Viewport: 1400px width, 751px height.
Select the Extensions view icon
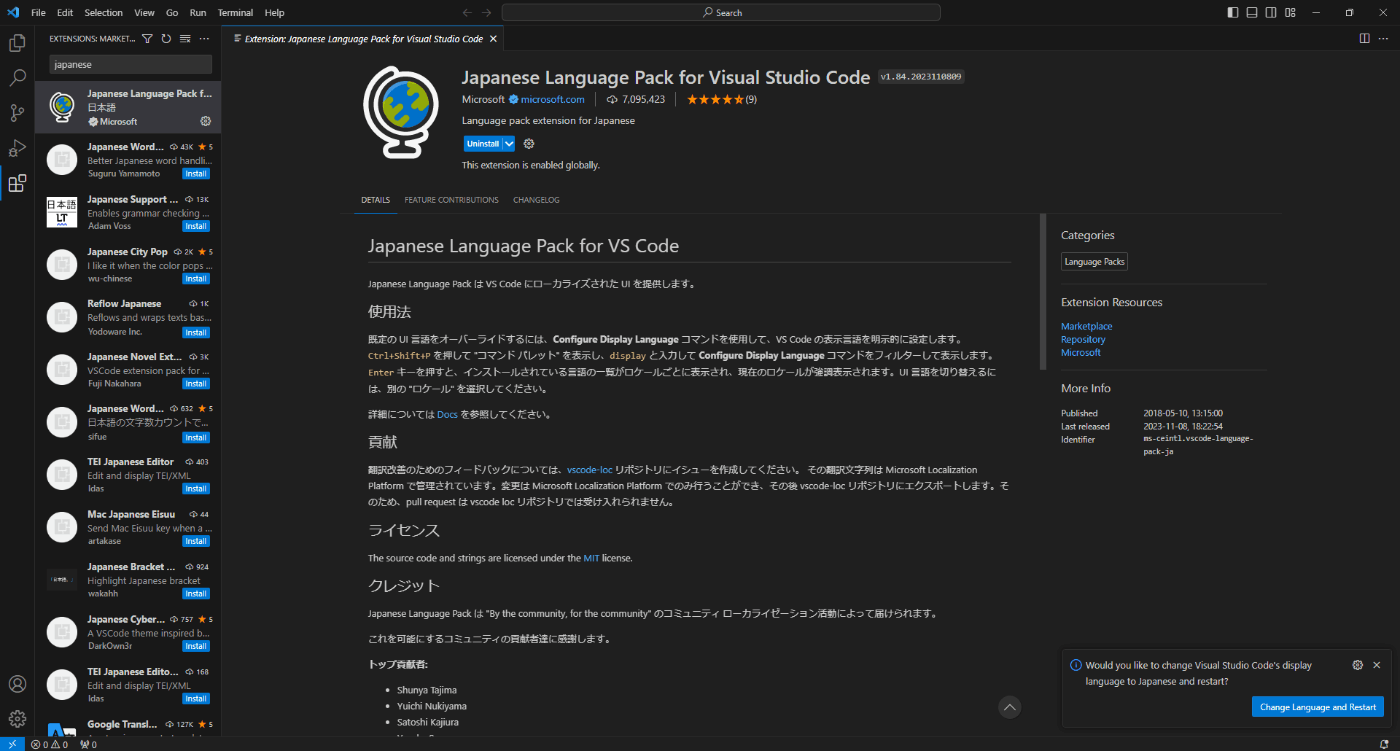[x=17, y=183]
